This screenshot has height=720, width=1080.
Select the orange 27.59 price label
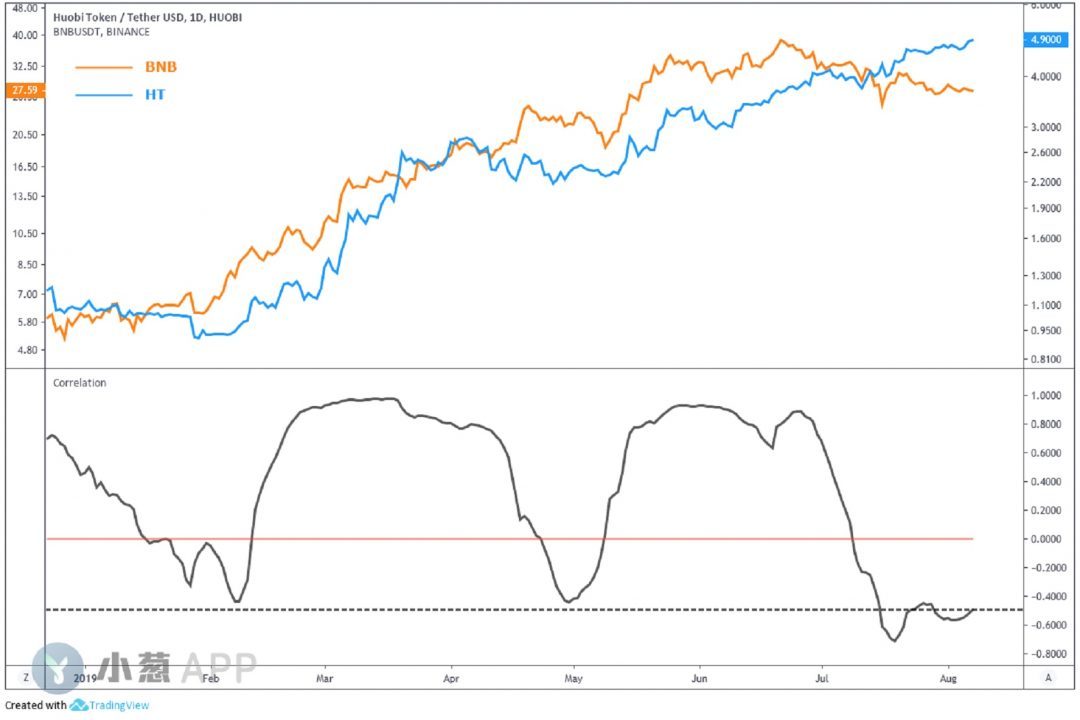(x=24, y=90)
